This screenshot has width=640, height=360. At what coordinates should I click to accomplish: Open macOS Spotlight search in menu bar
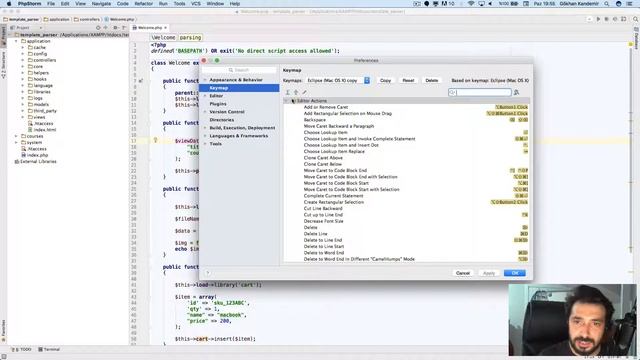[607, 4]
